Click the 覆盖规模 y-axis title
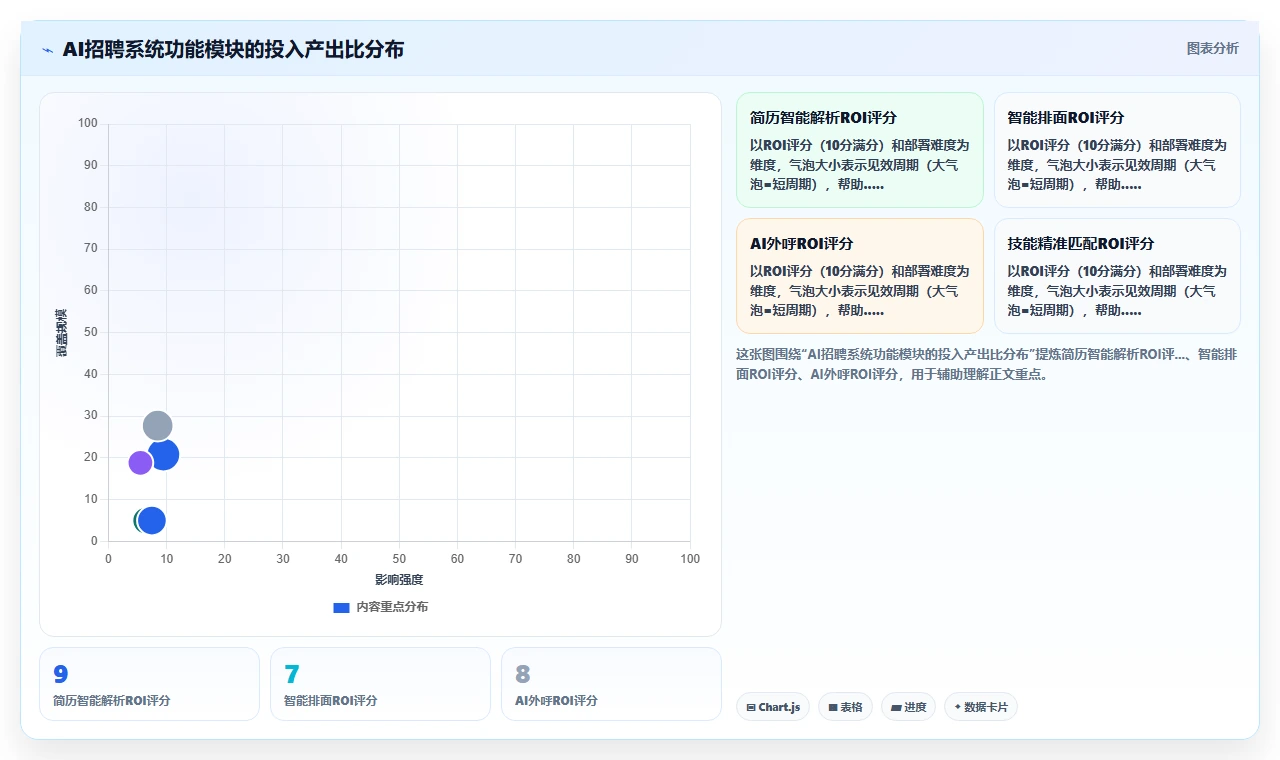This screenshot has height=760, width=1280. pyautogui.click(x=62, y=333)
